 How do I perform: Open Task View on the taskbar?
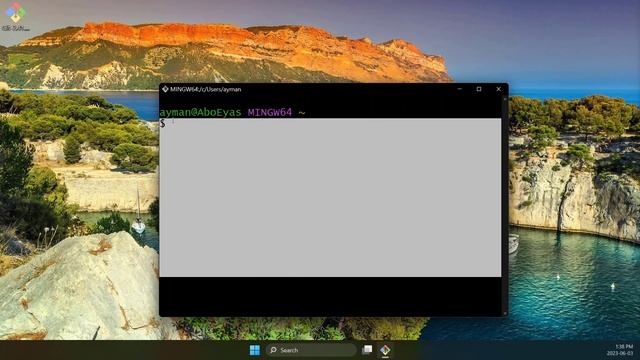pyautogui.click(x=367, y=350)
